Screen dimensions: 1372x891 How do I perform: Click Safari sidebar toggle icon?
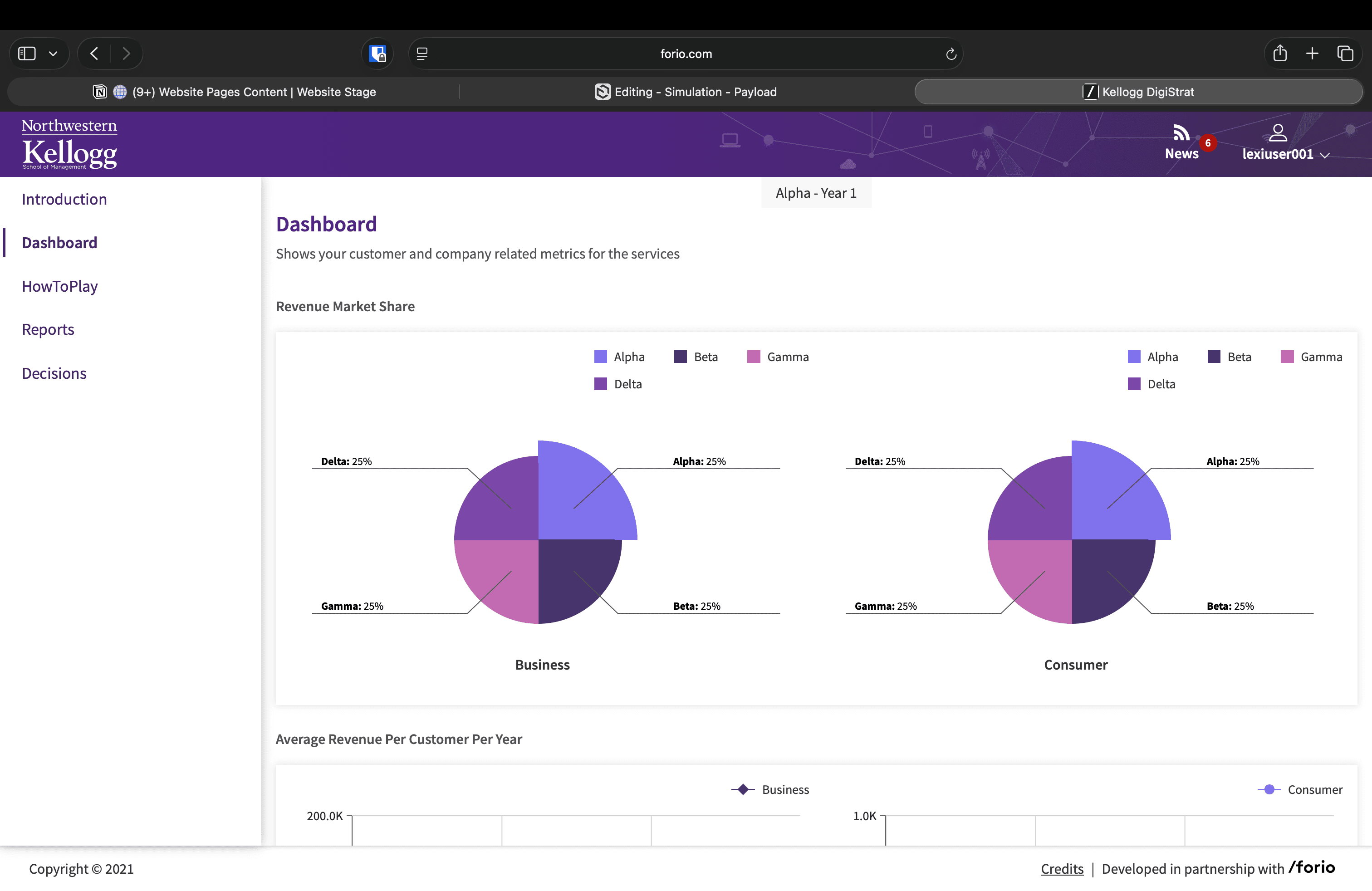(27, 54)
